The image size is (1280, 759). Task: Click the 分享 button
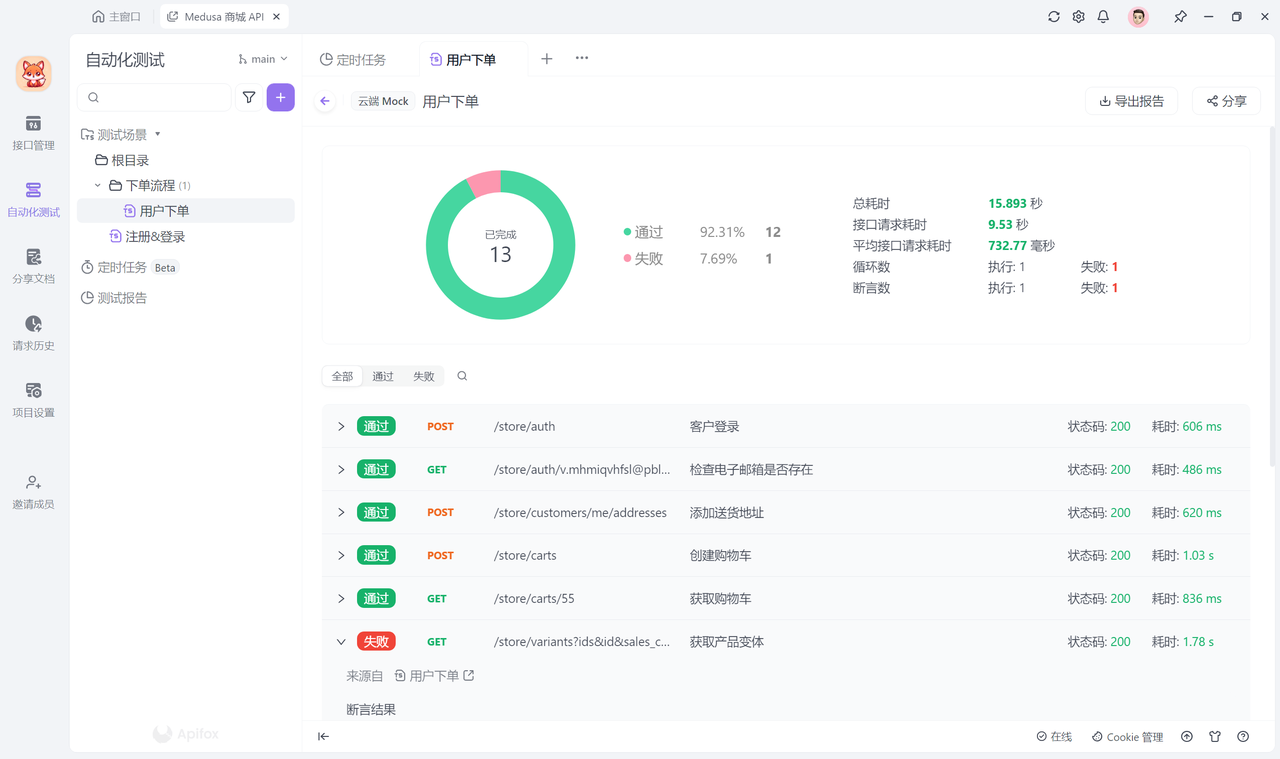(x=1227, y=101)
